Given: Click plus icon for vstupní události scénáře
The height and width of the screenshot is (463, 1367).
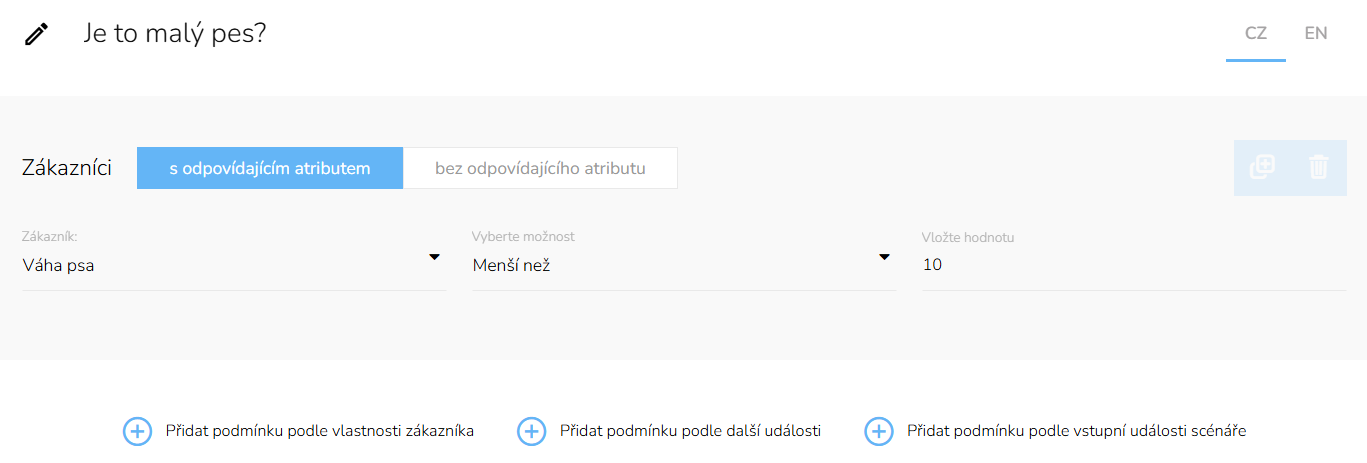Looking at the screenshot, I should (x=878, y=431).
